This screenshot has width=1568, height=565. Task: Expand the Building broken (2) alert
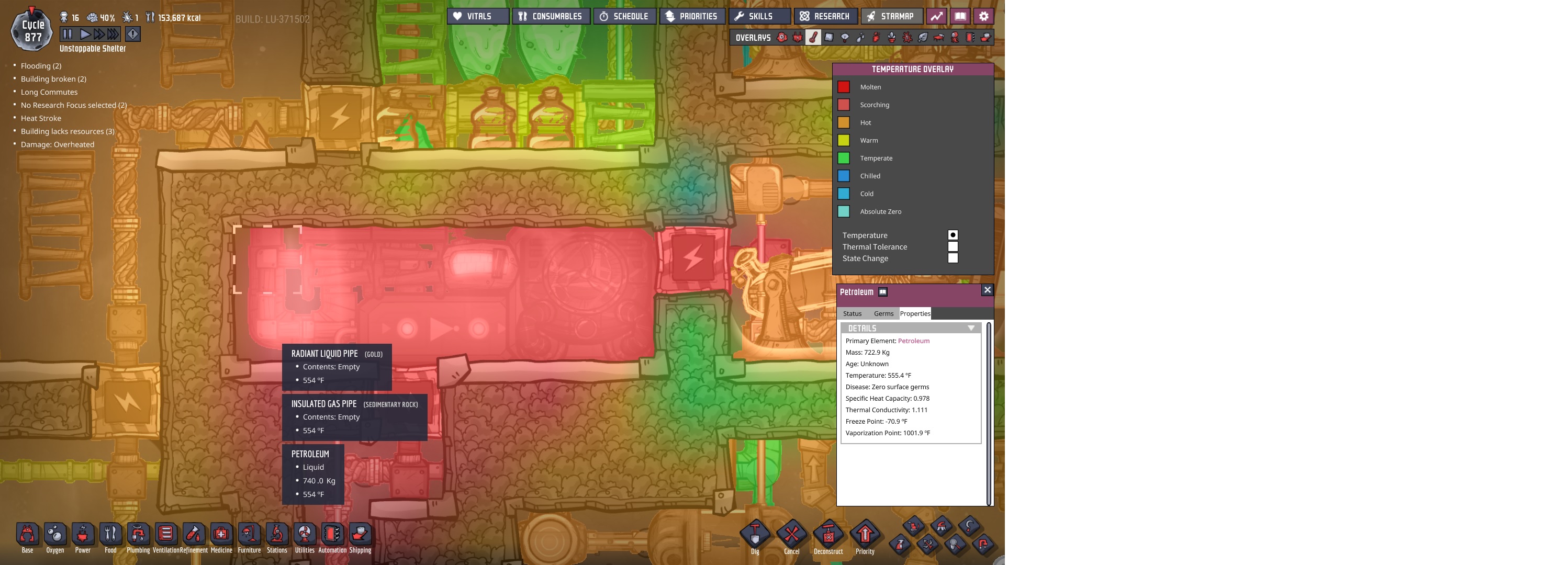point(53,79)
